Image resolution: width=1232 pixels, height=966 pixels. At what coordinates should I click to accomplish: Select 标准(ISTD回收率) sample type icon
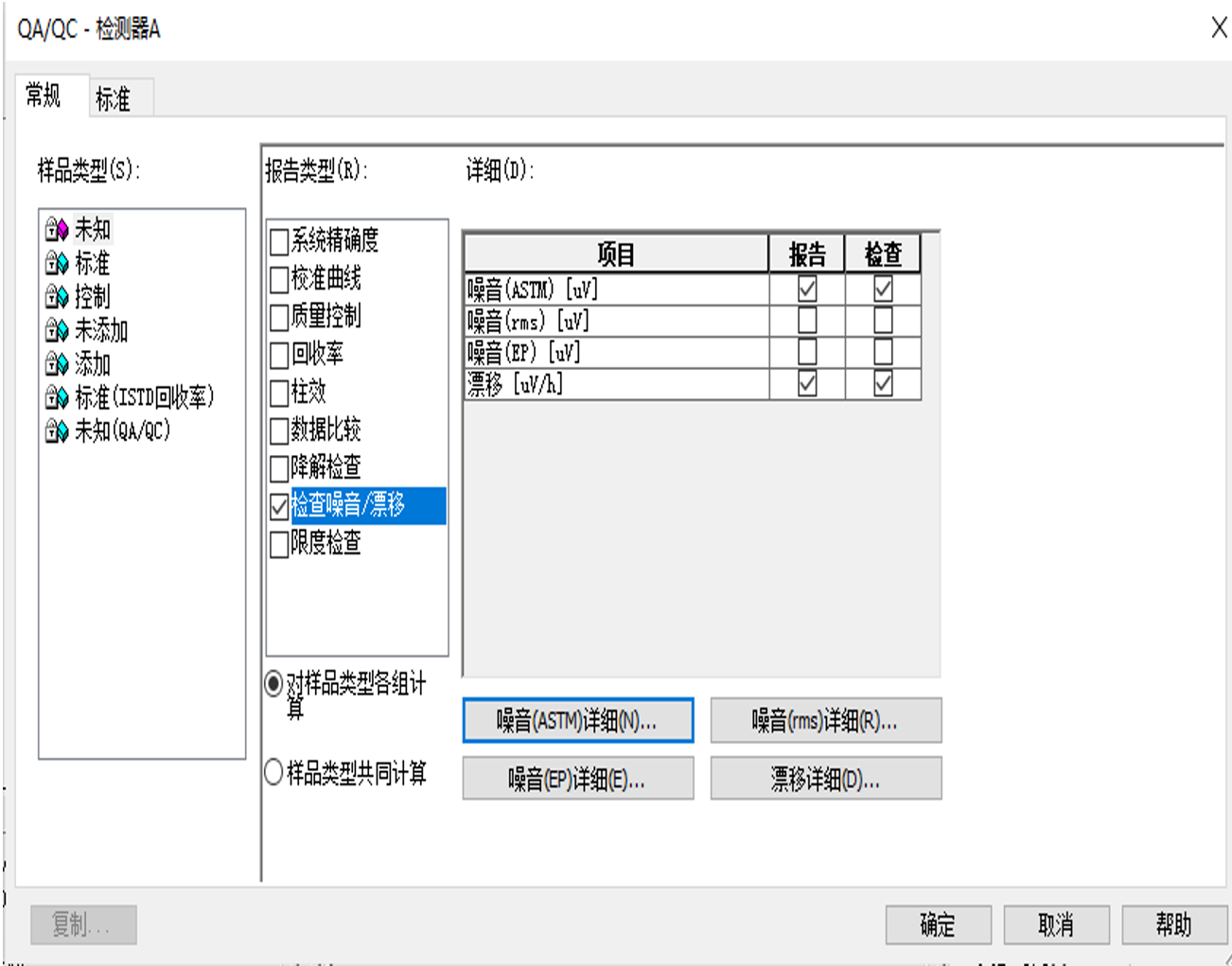click(x=57, y=397)
